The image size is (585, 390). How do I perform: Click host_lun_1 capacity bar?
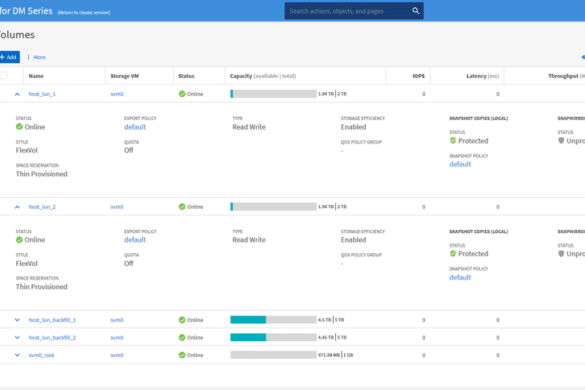coord(273,94)
